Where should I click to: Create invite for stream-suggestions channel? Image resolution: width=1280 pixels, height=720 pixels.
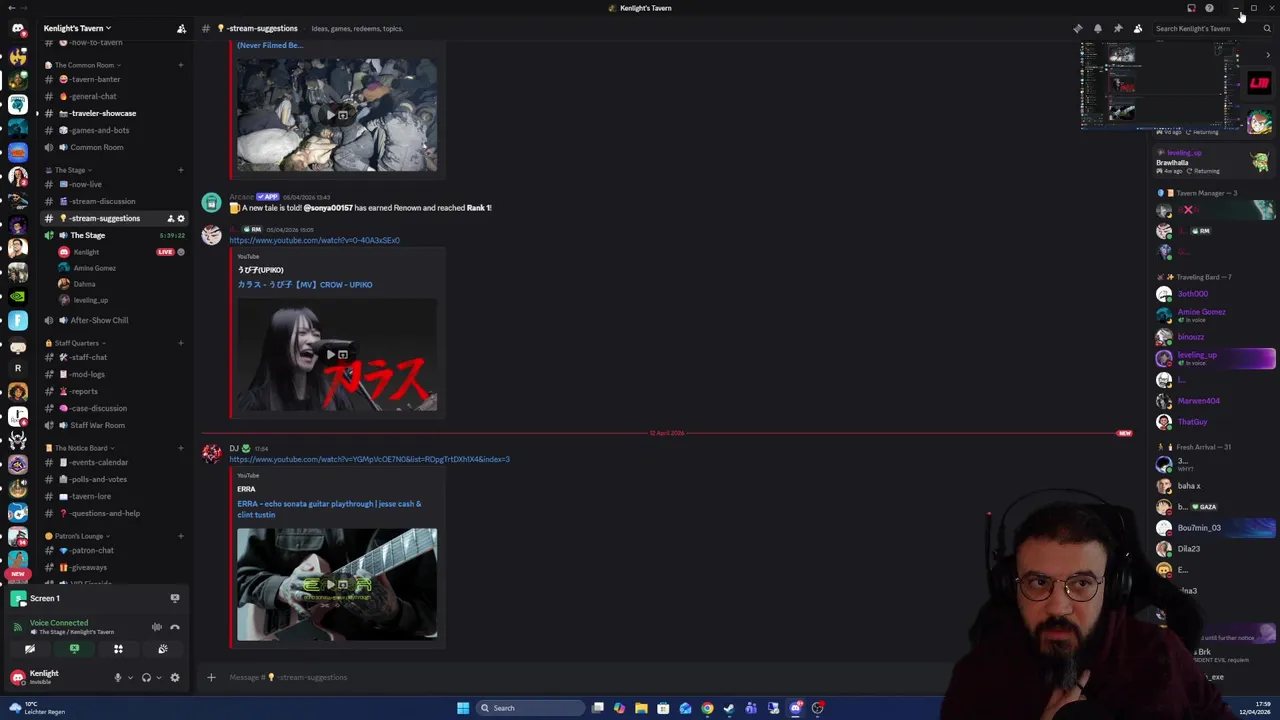170,218
